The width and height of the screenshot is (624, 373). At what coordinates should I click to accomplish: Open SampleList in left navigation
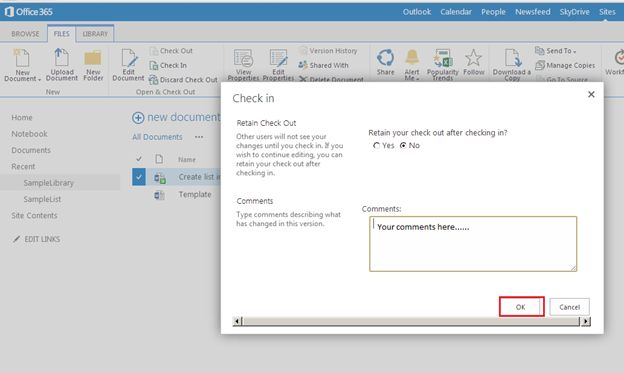(42, 199)
